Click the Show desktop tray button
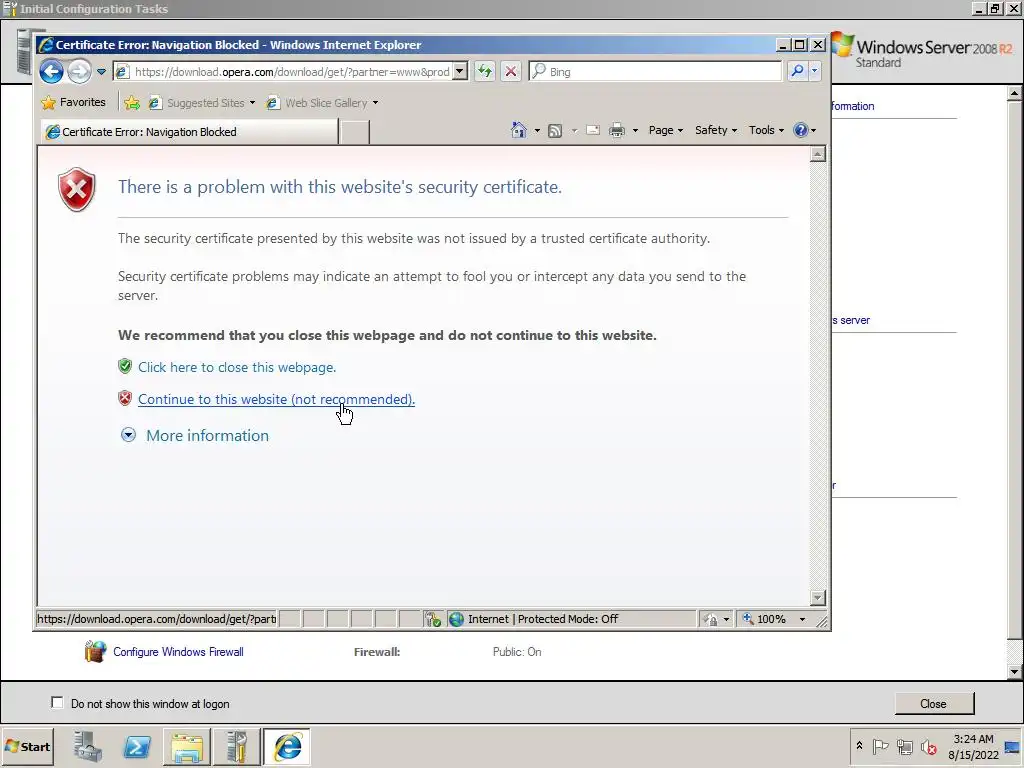Viewport: 1024px width, 768px height. [1013, 746]
